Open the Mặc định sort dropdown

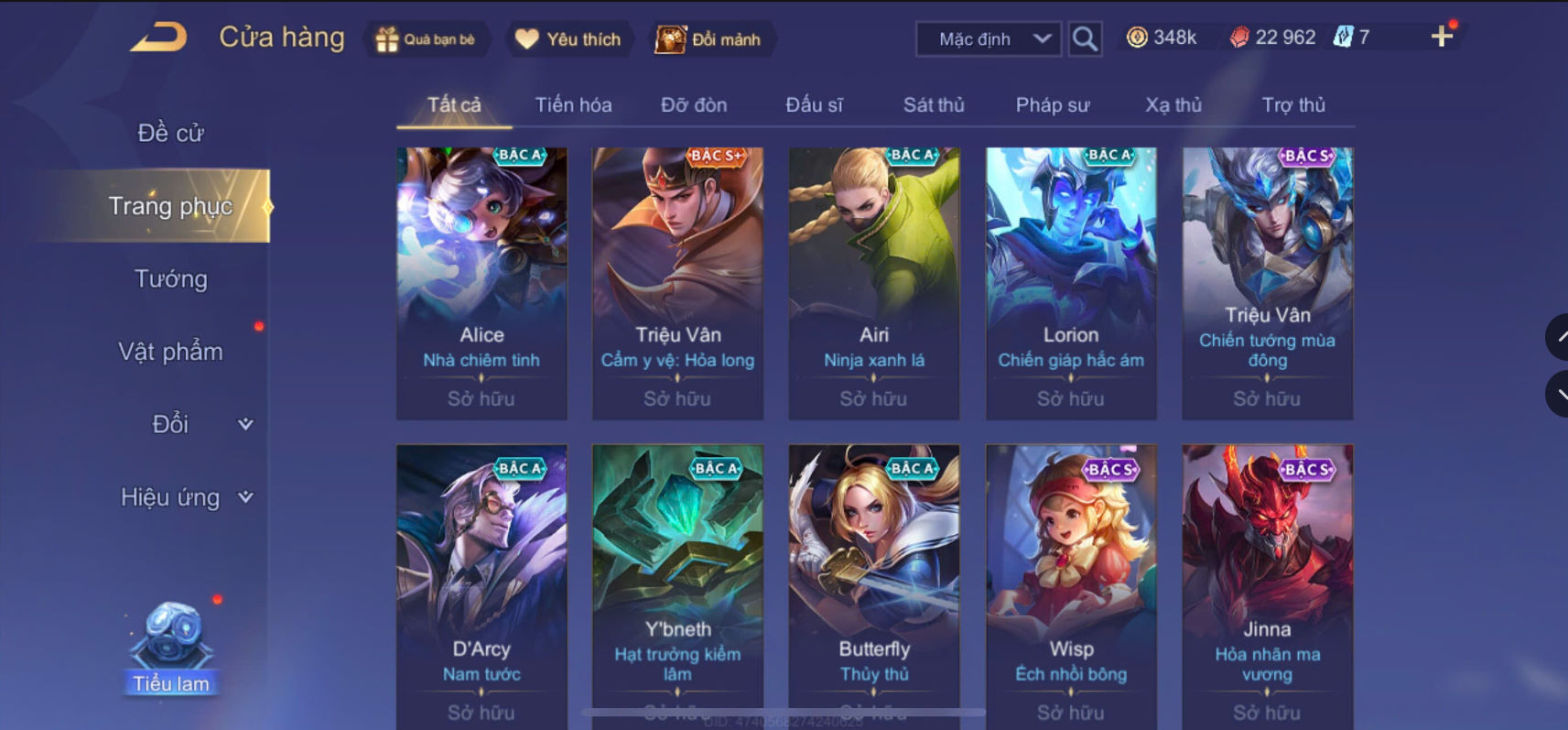(x=989, y=38)
